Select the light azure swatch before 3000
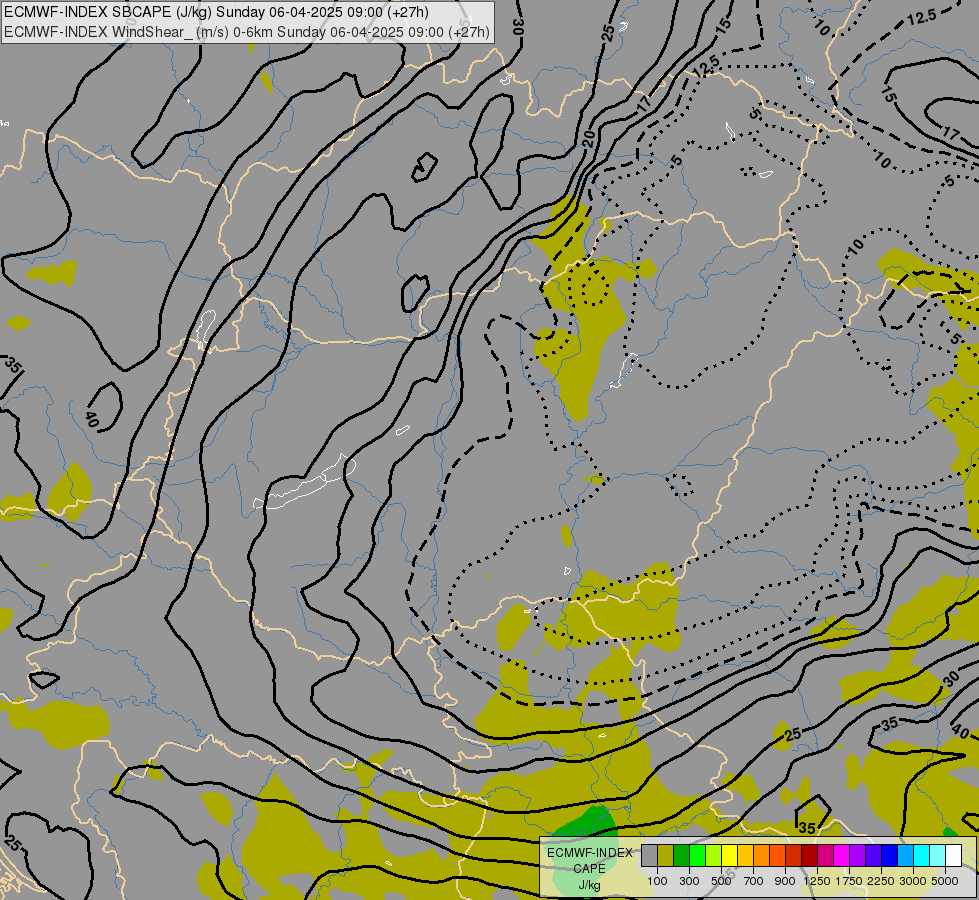 905,856
